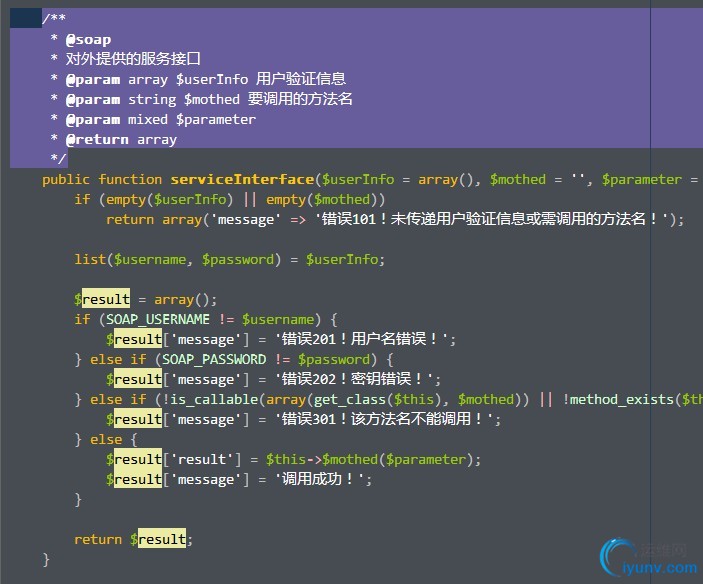Click the string '错误301！该方法名不能调用！'

385,419
